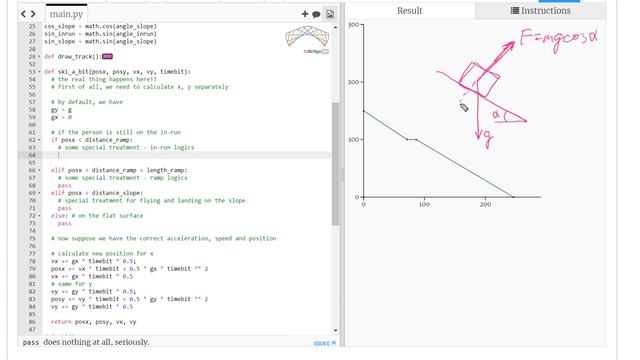Click 'pass does nothing at all' hint text
The width and height of the screenshot is (640, 360).
(86, 342)
